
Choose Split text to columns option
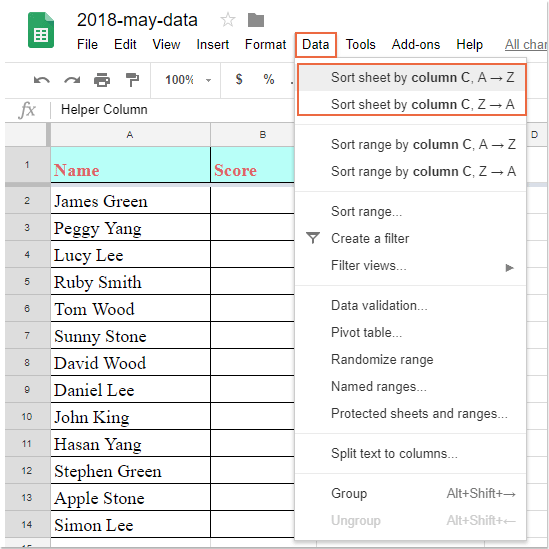point(394,453)
